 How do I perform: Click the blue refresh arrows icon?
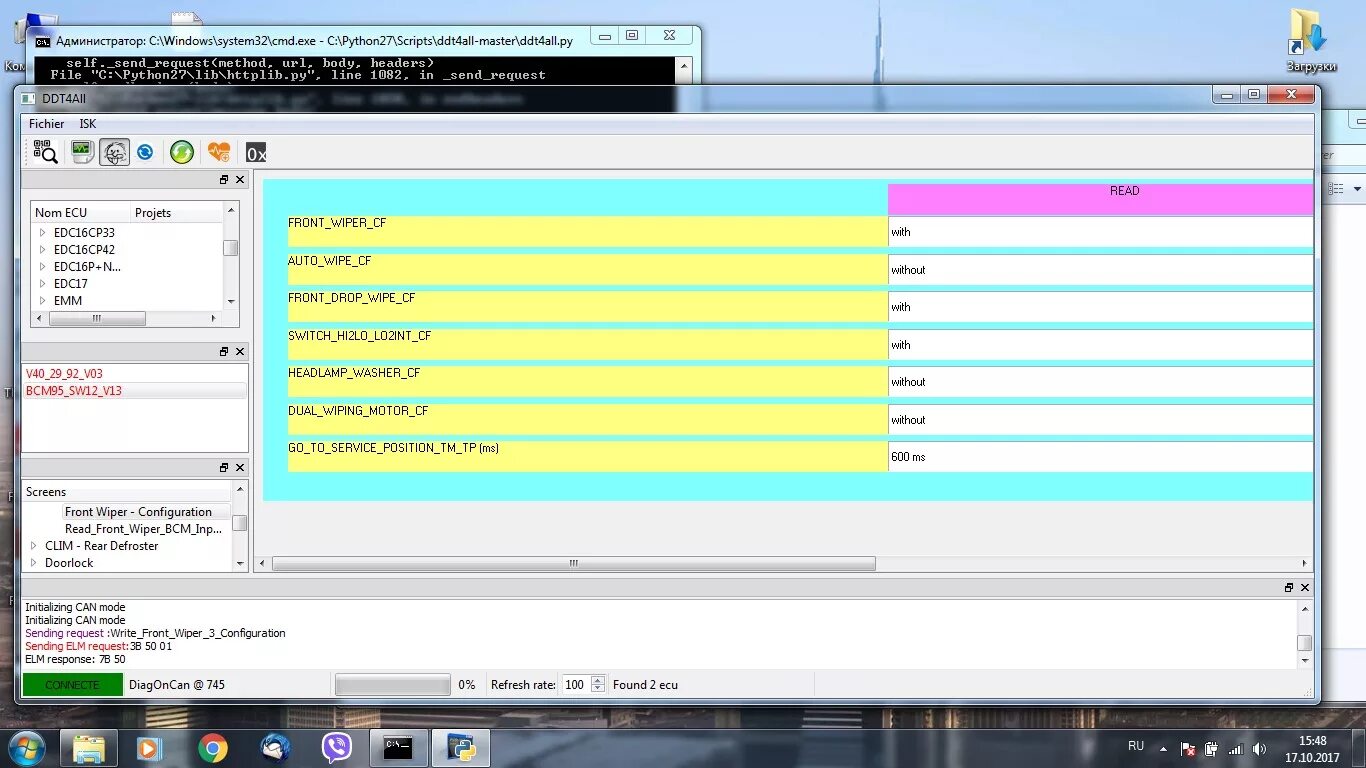145,152
